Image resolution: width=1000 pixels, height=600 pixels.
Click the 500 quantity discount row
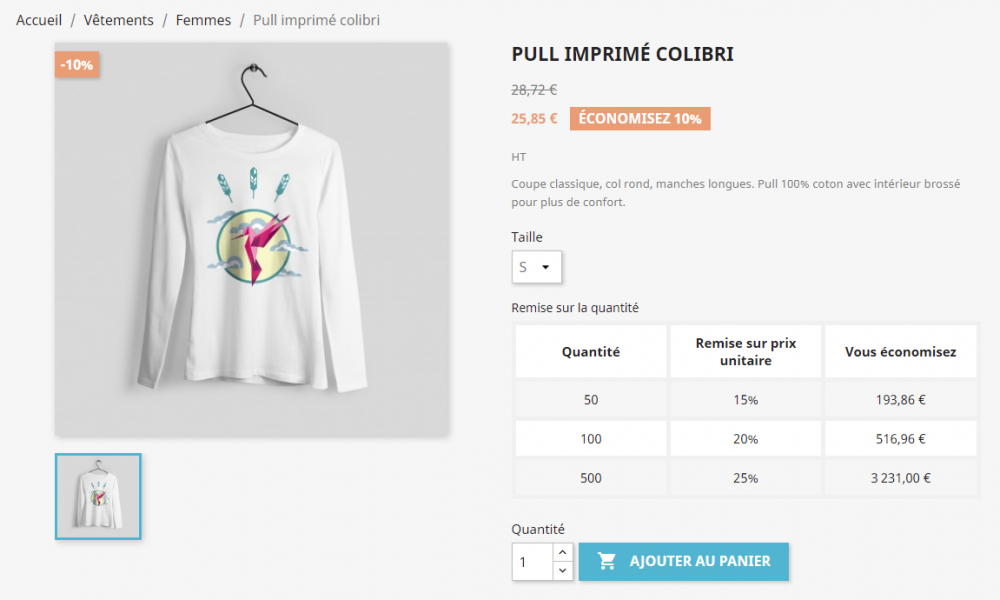coord(746,478)
